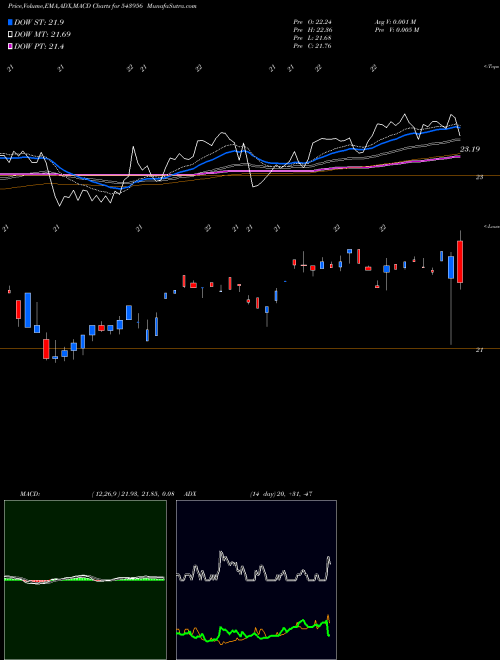This screenshot has width=500, height=660.
Task: Click the 'ADX' panel heading
Action: point(190,494)
